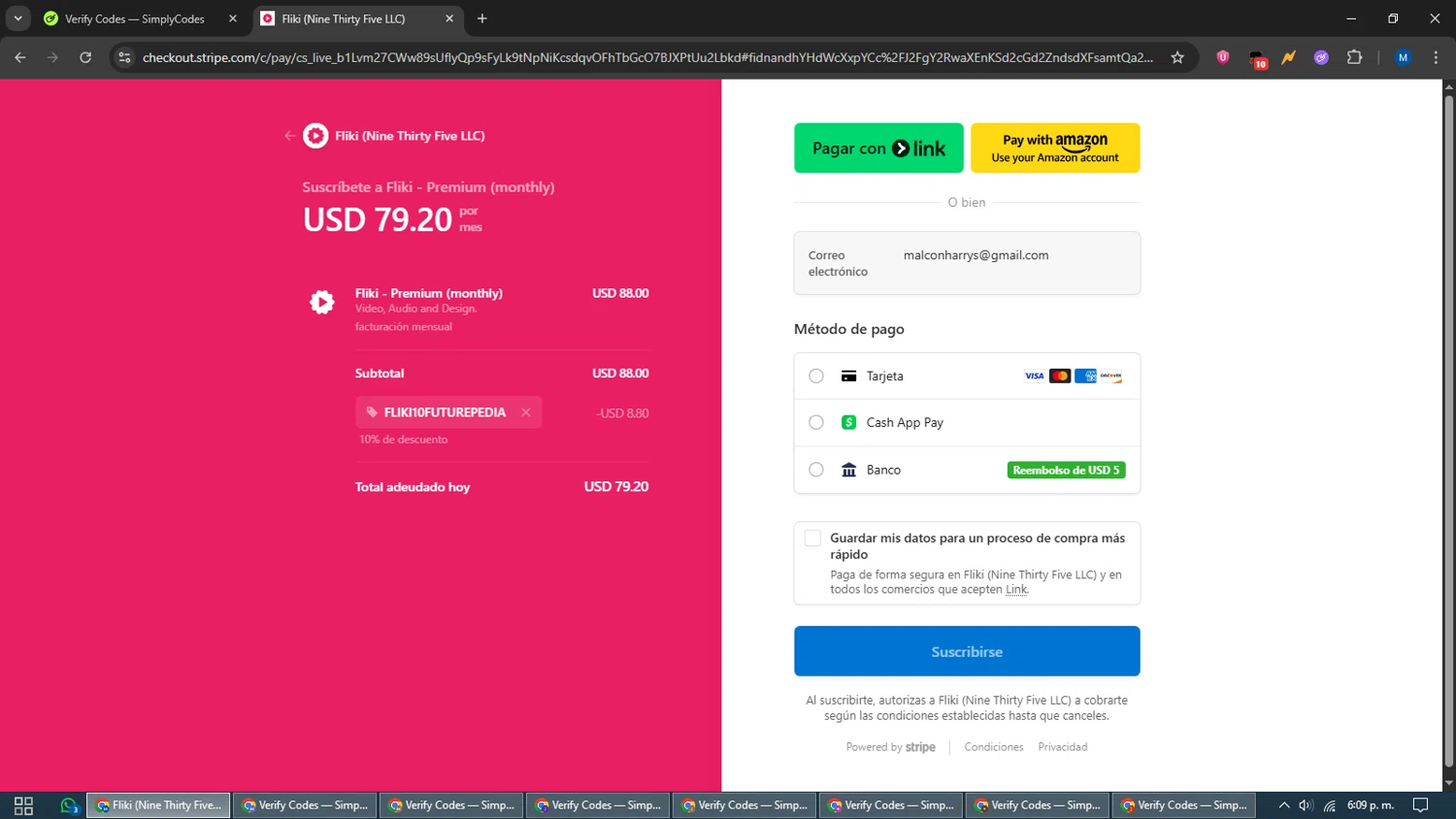Viewport: 1456px width, 819px height.
Task: Switch to Fliki (Nine Thirty Five taskbar window
Action: 158,805
